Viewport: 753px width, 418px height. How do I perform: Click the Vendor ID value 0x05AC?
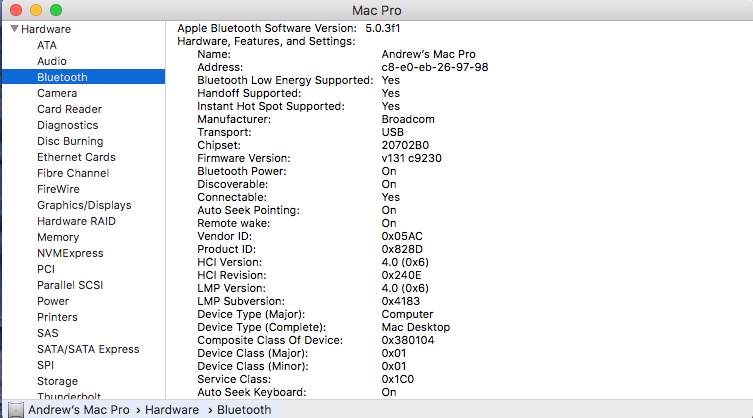tap(402, 236)
